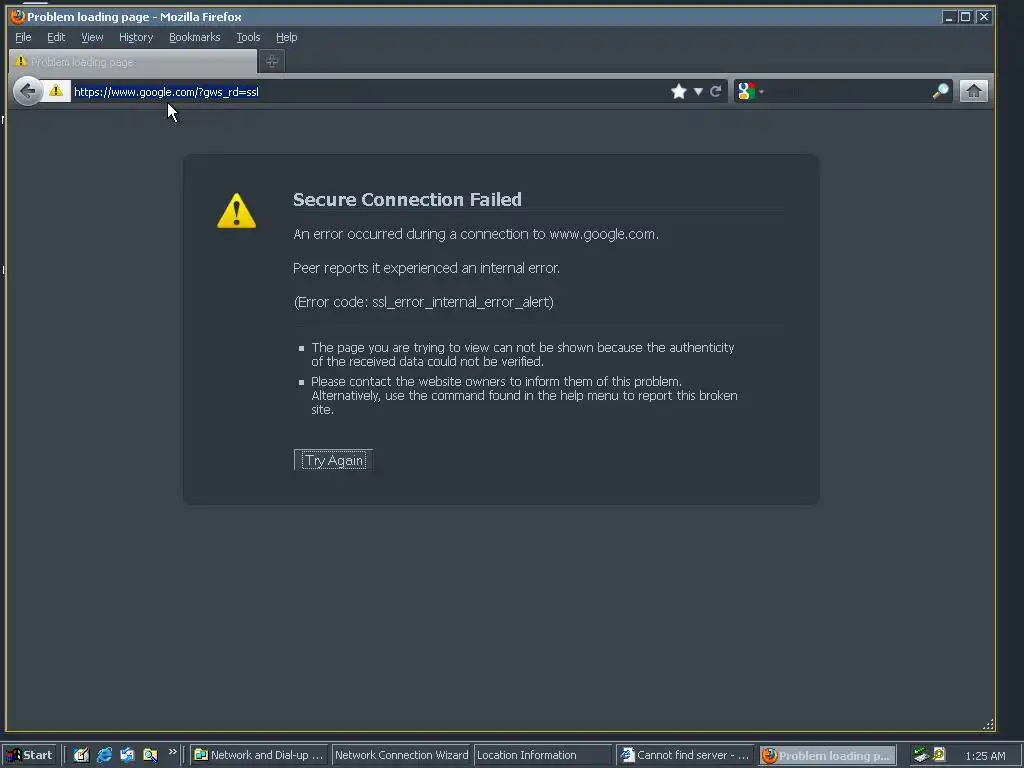Minimize the Firefox window

pos(949,17)
